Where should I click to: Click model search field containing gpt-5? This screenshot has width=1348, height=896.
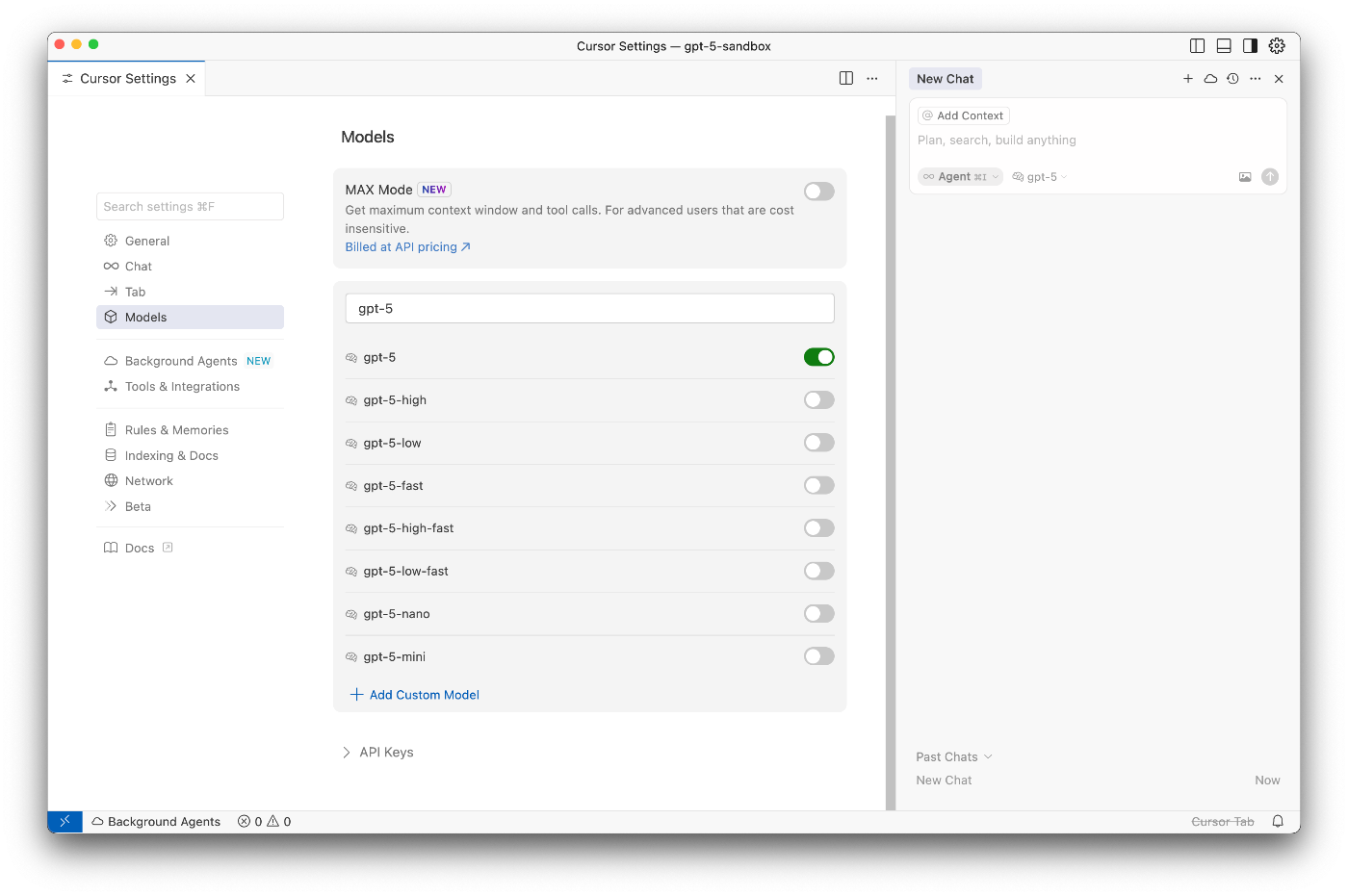(x=589, y=309)
